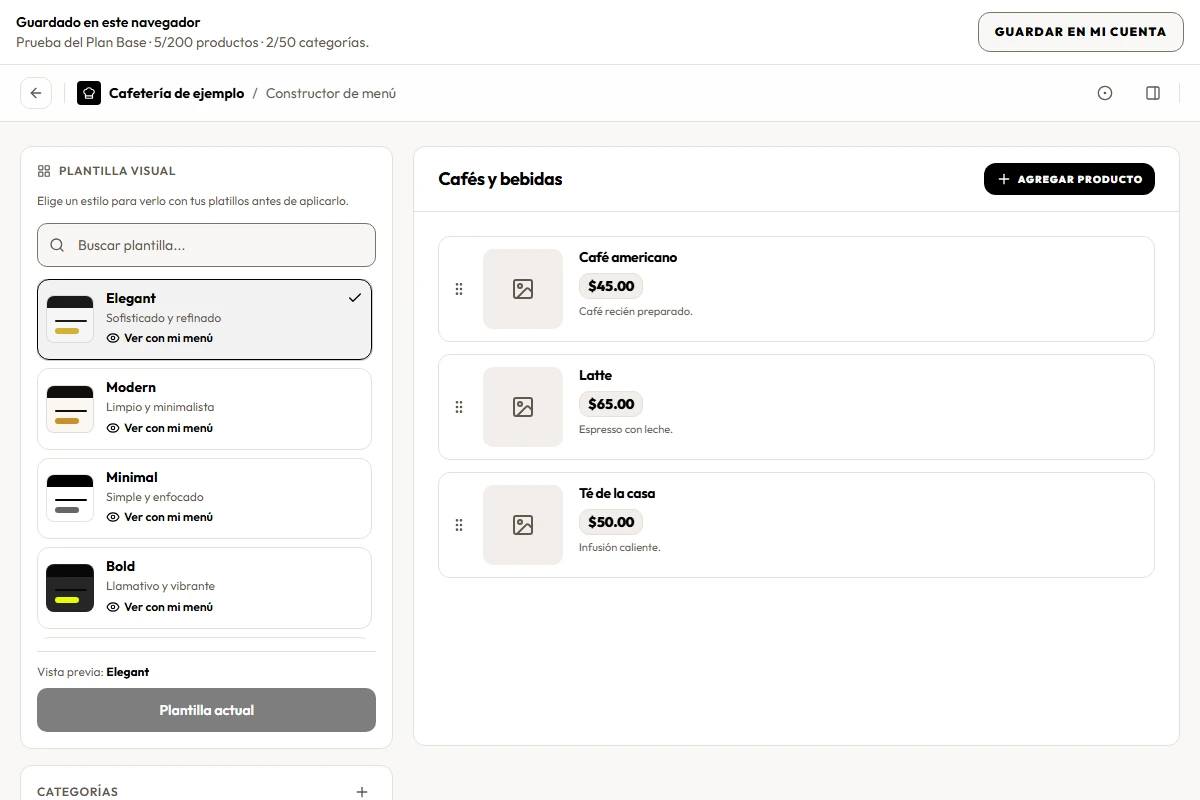Grab the Latte drag handle

click(459, 407)
